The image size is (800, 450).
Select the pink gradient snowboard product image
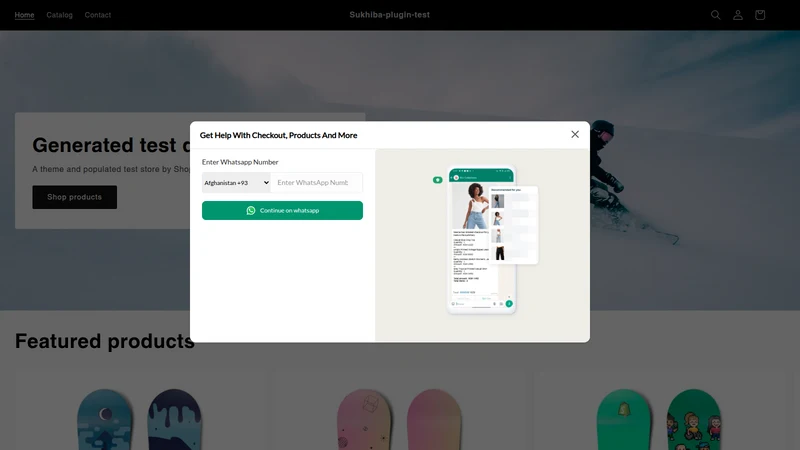click(x=399, y=419)
